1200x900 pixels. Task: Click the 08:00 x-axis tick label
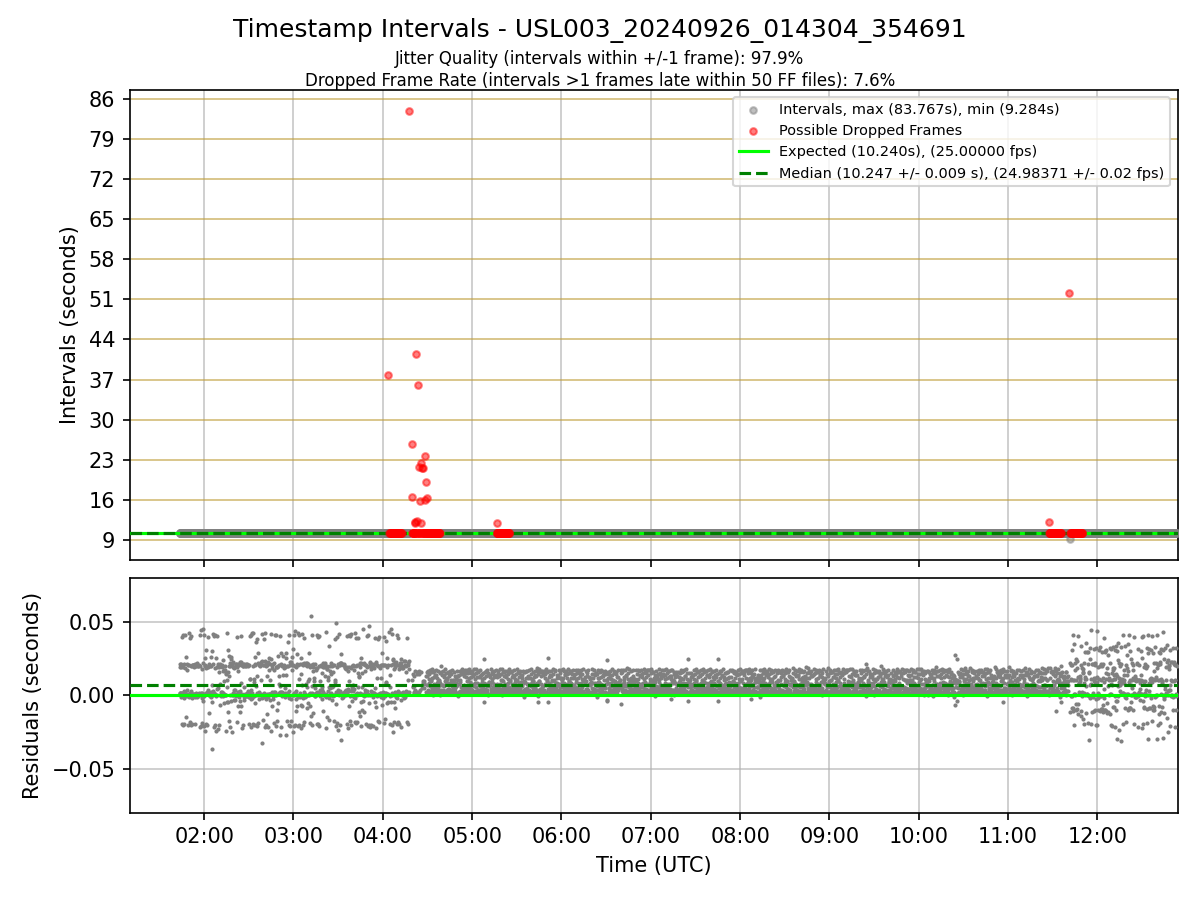click(740, 835)
